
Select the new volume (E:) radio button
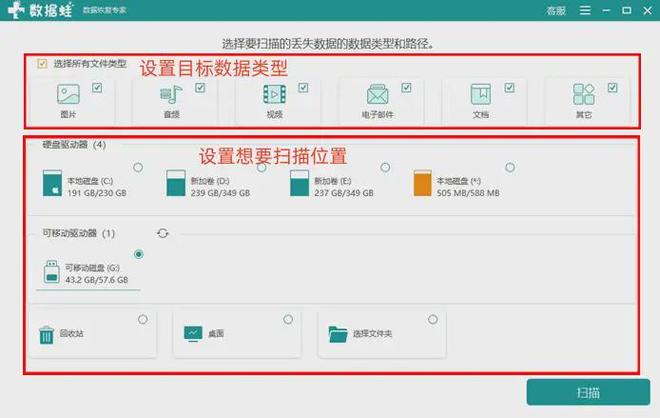tap(385, 168)
